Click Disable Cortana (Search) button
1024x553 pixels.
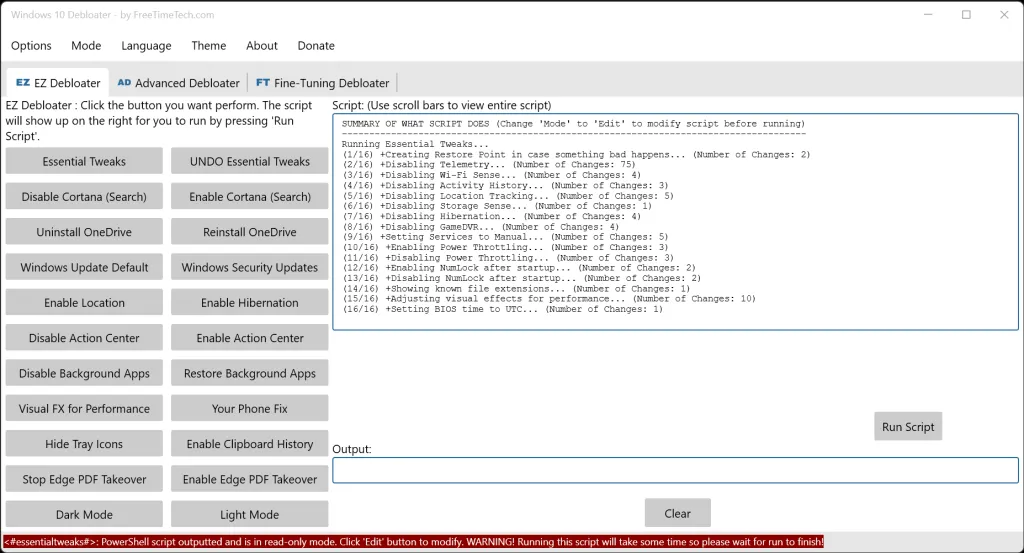84,197
